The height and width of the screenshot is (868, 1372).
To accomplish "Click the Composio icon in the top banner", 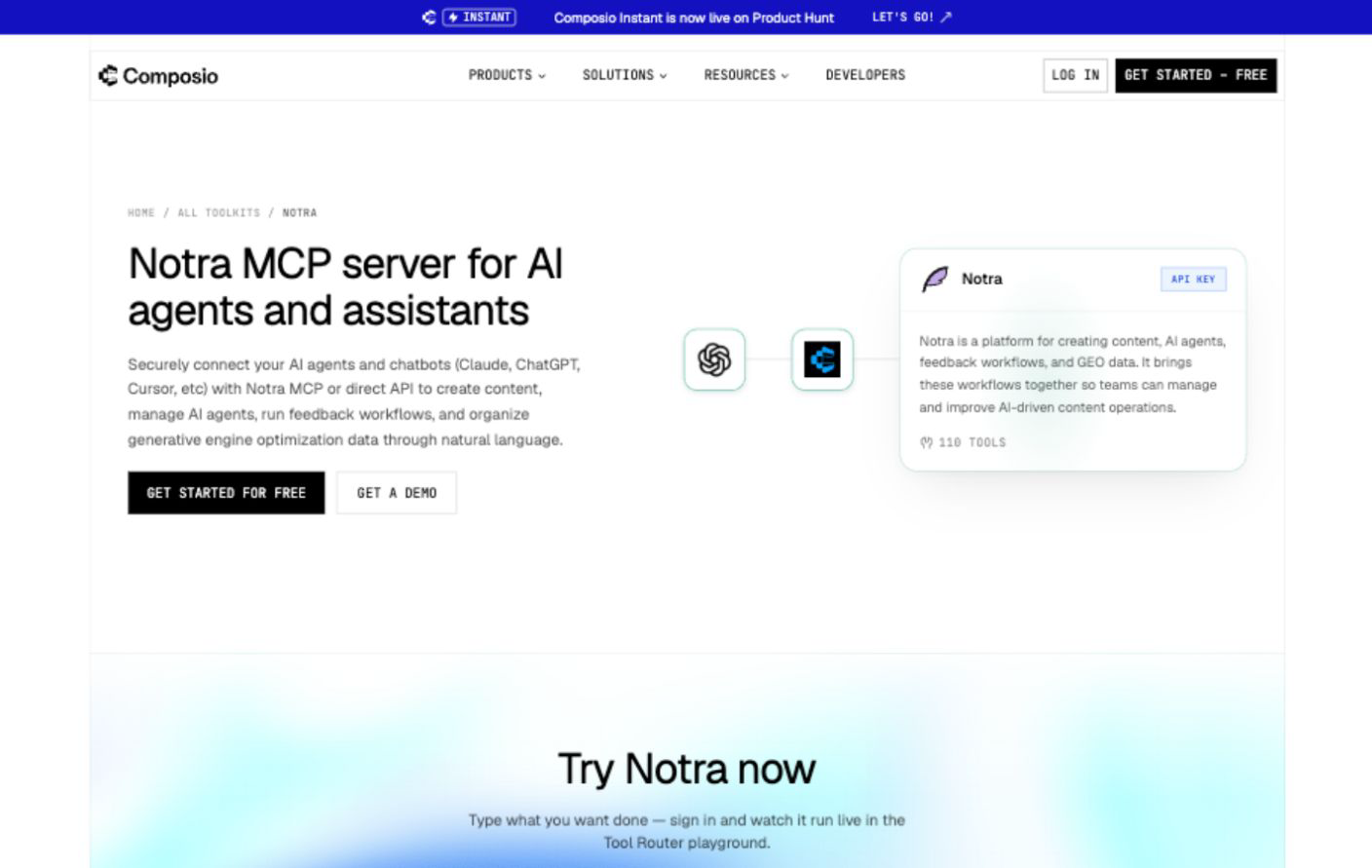I will [x=429, y=18].
